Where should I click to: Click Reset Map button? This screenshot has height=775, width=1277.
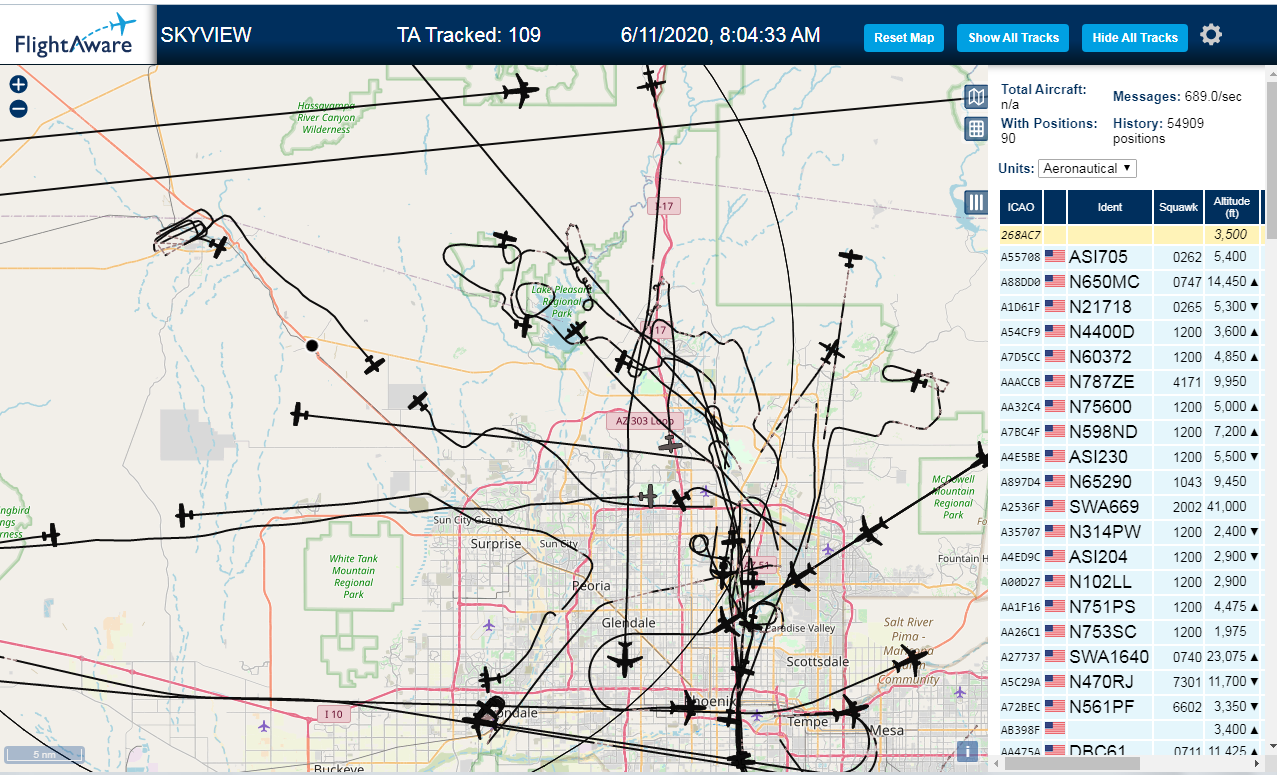click(904, 38)
